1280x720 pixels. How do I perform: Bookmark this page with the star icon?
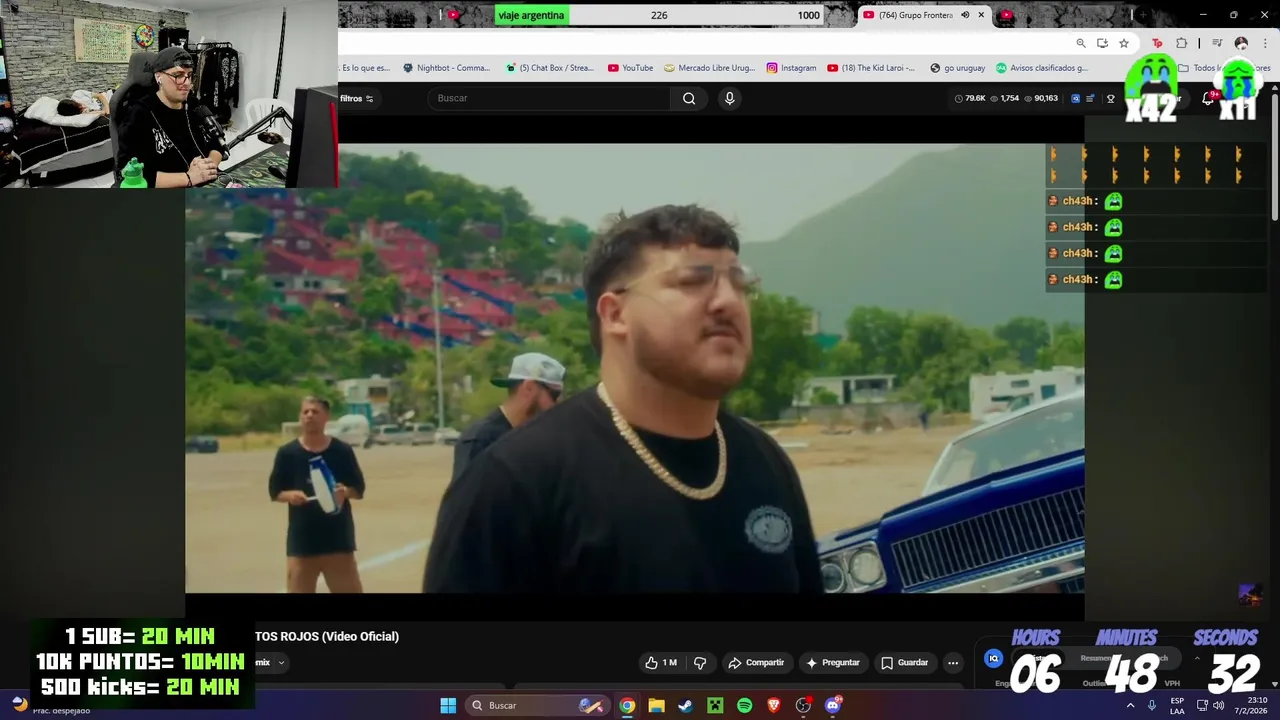coord(1124,43)
